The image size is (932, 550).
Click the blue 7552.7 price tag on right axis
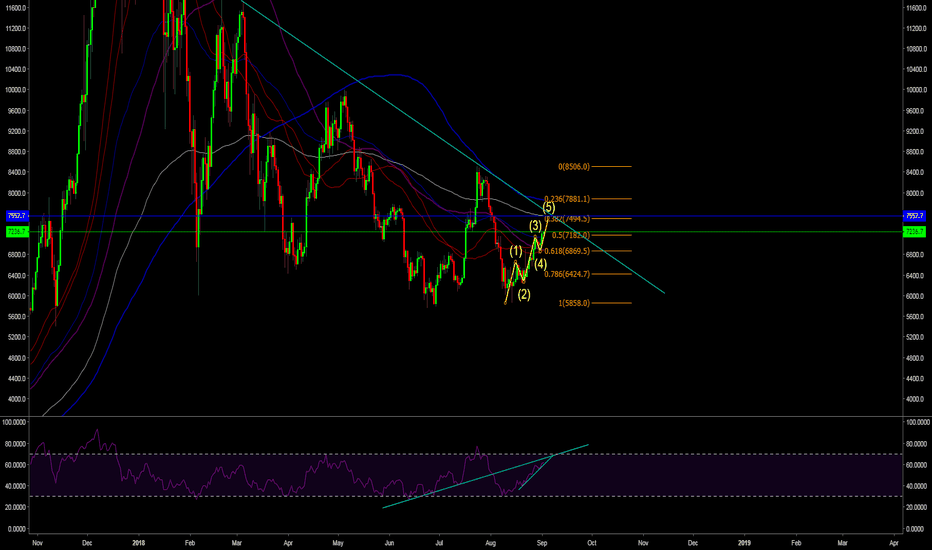914,216
